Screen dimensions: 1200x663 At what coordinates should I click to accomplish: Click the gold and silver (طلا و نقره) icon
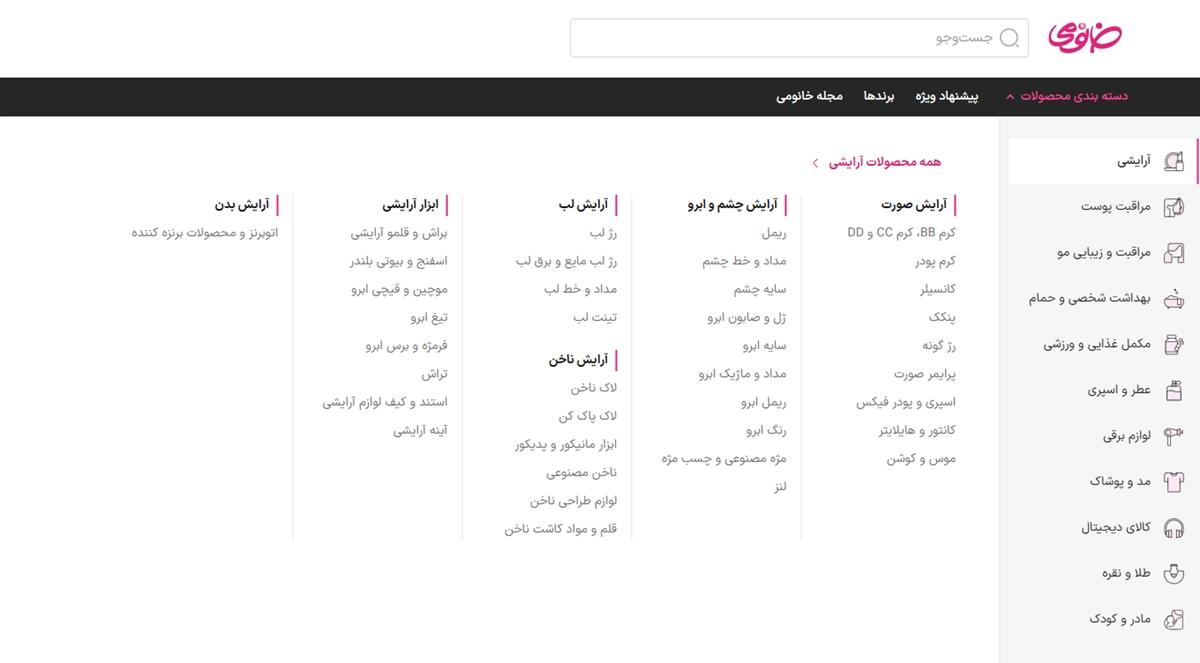1174,574
